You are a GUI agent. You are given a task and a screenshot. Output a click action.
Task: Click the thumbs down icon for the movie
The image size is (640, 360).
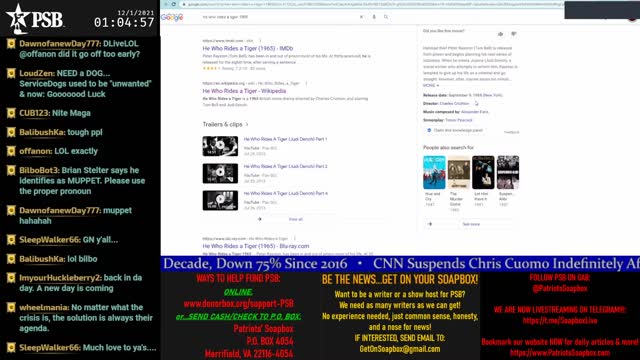(513, 34)
